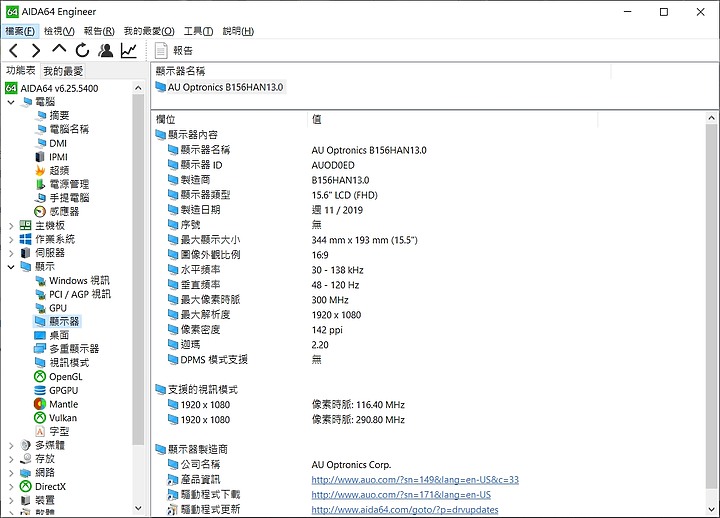This screenshot has height=518, width=720.
Task: Open the 檔案(F) menu
Action: click(x=20, y=31)
